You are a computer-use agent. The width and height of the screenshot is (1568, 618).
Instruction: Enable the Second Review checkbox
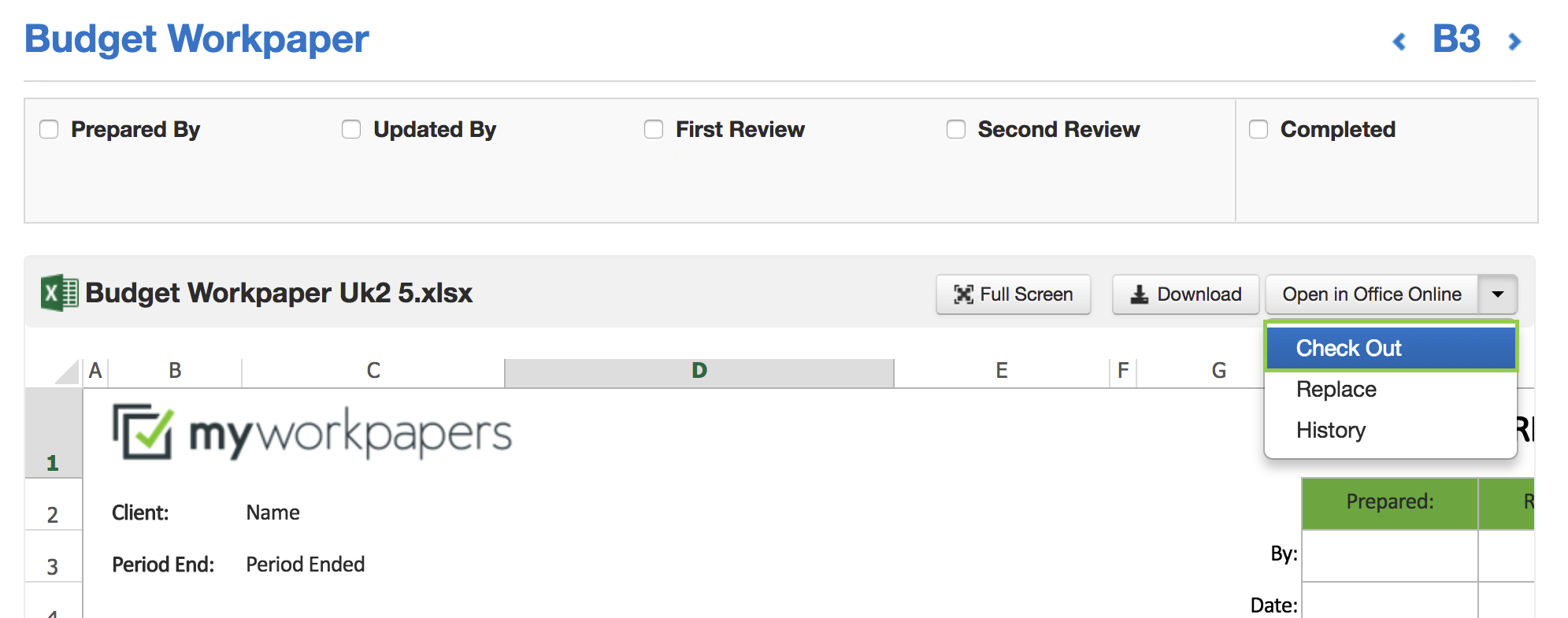(956, 129)
